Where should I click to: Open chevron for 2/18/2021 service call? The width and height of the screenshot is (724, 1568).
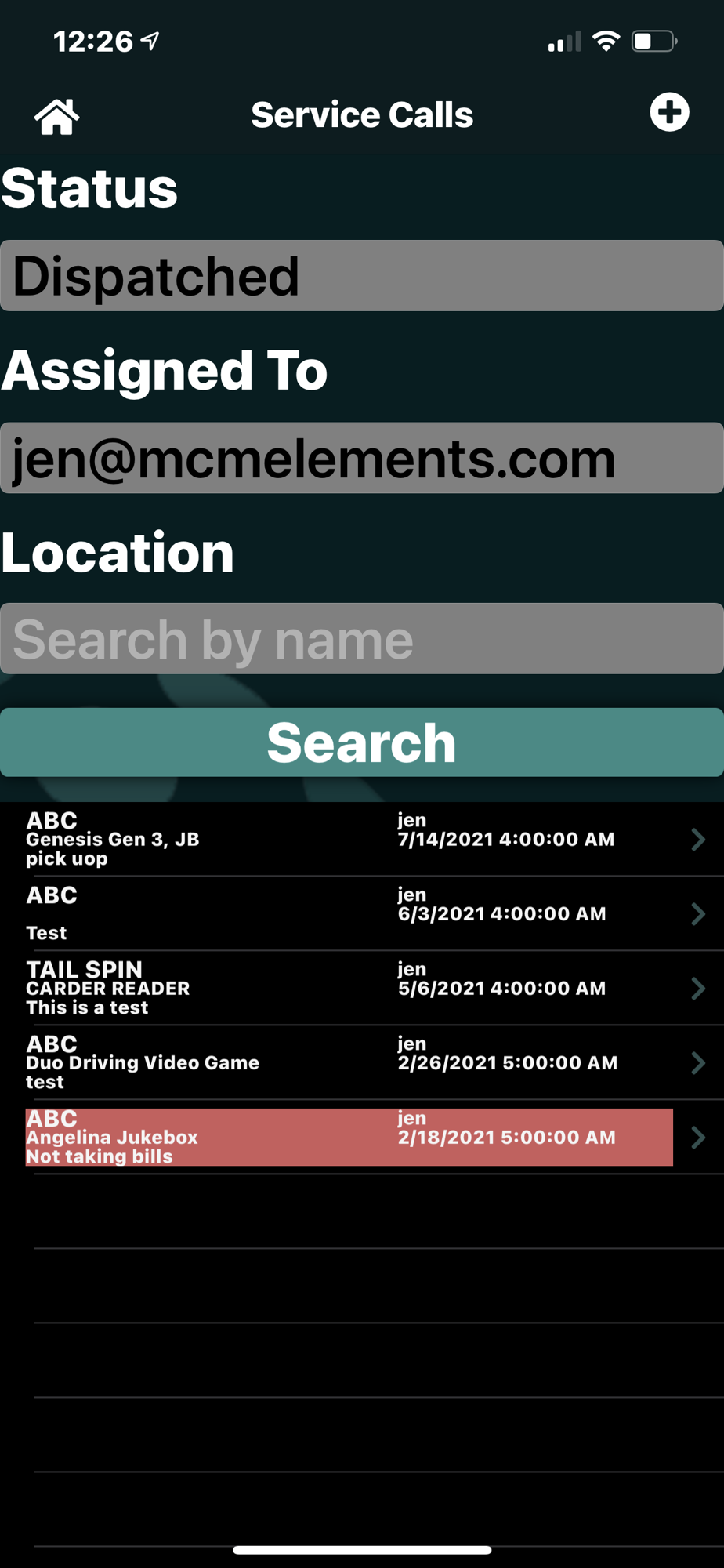click(698, 1138)
